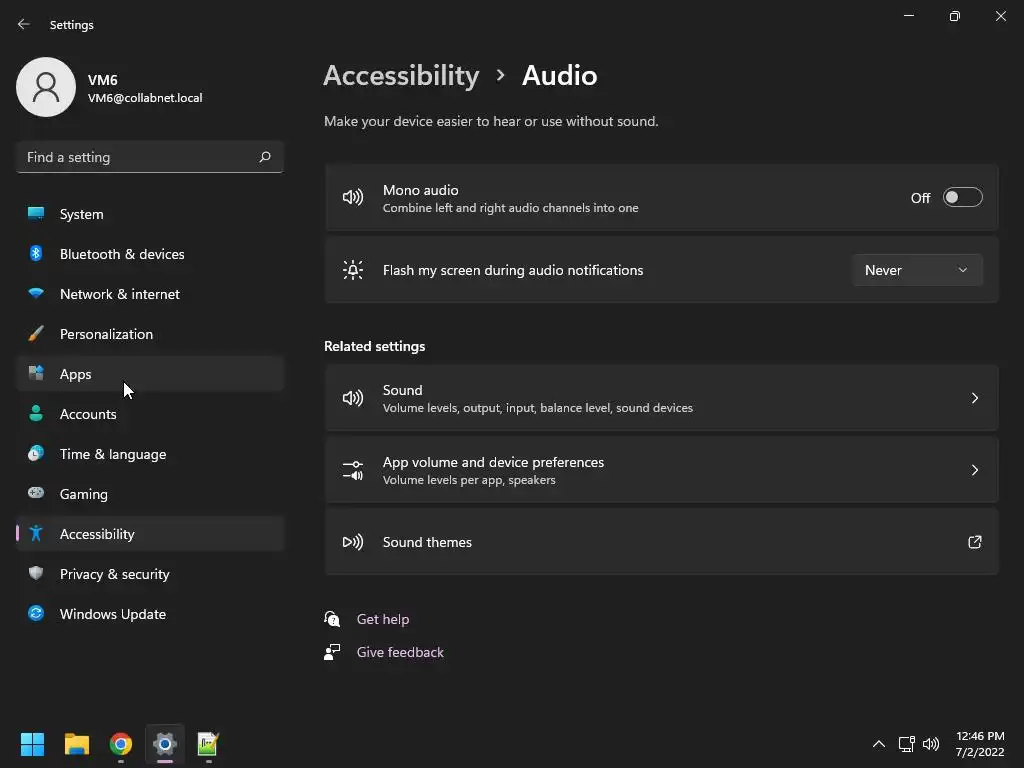The width and height of the screenshot is (1024, 768).
Task: Open Sound themes external link icon
Action: 974,542
